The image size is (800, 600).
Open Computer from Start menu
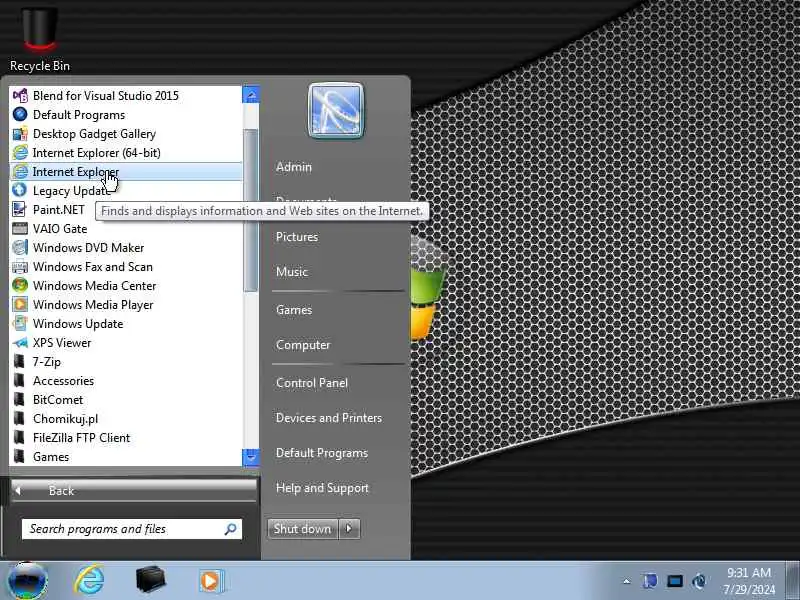(303, 345)
